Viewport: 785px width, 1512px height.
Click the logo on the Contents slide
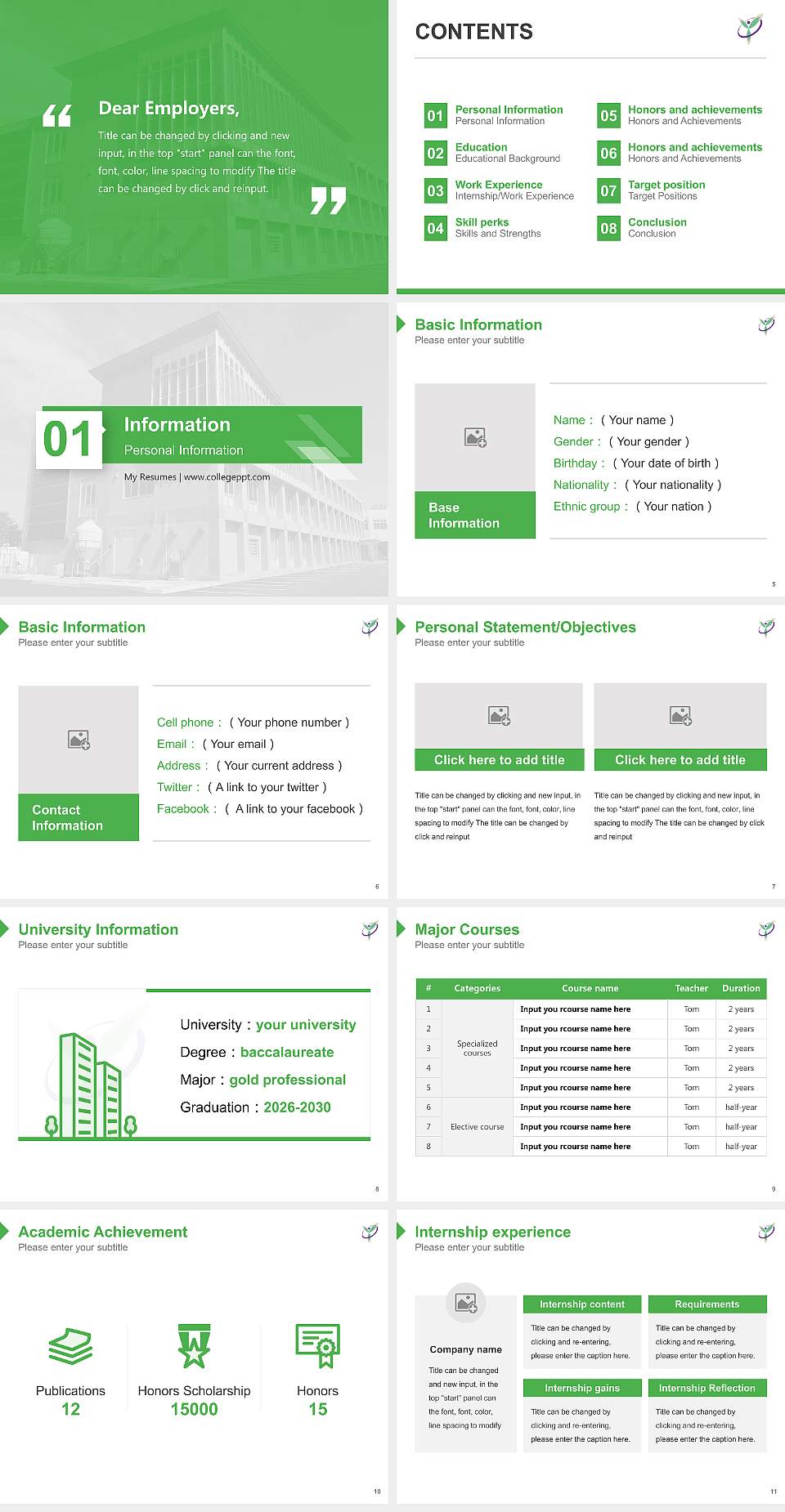pos(750,29)
